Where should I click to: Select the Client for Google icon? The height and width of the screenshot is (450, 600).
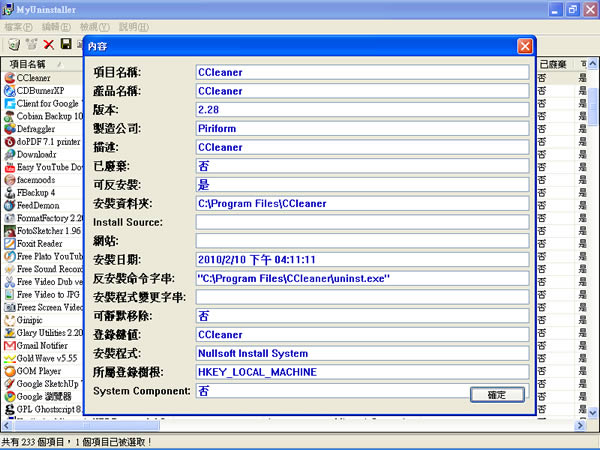point(10,103)
